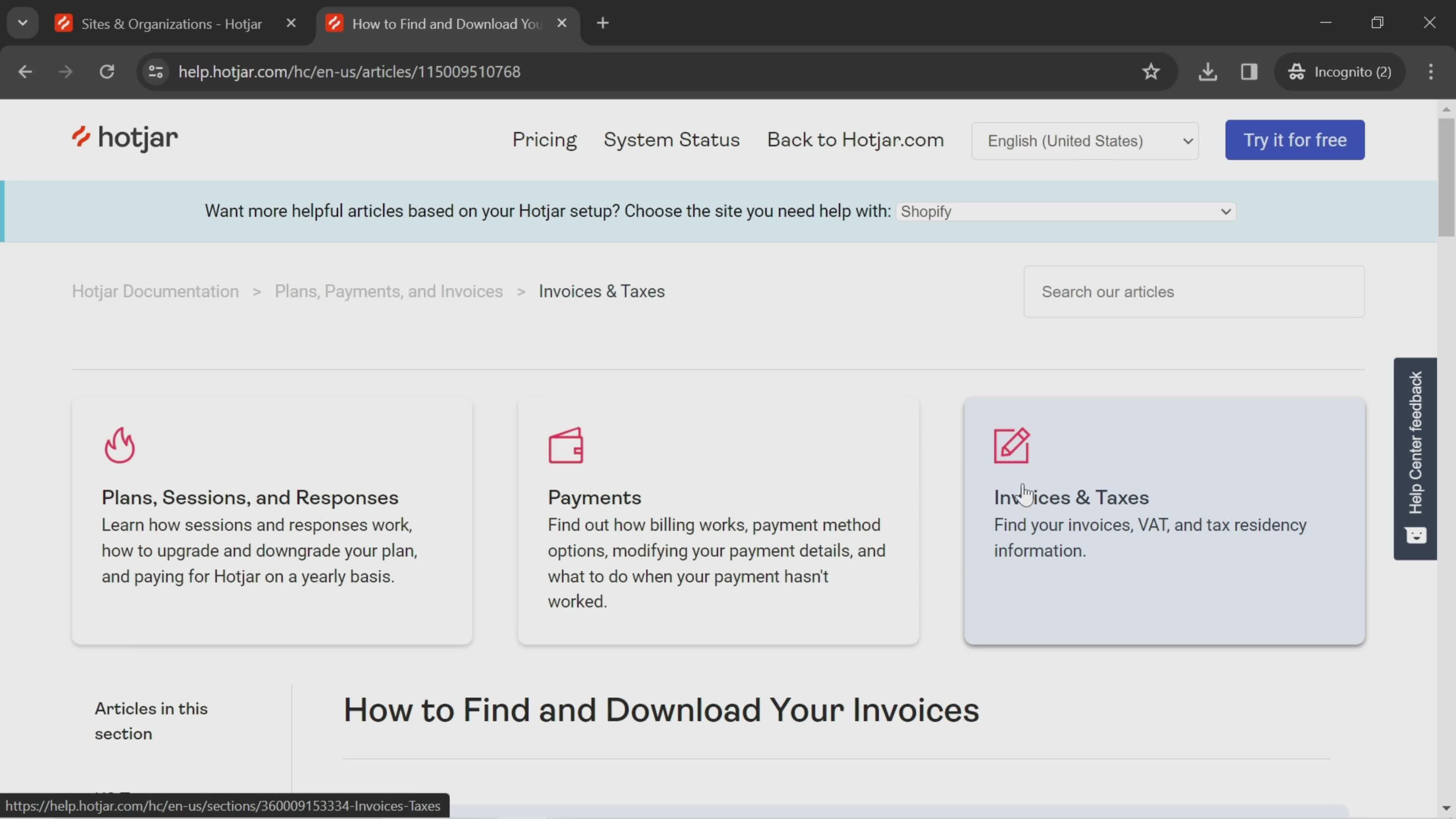Click 'How to Find and Download Your Invoices' title

point(661,710)
